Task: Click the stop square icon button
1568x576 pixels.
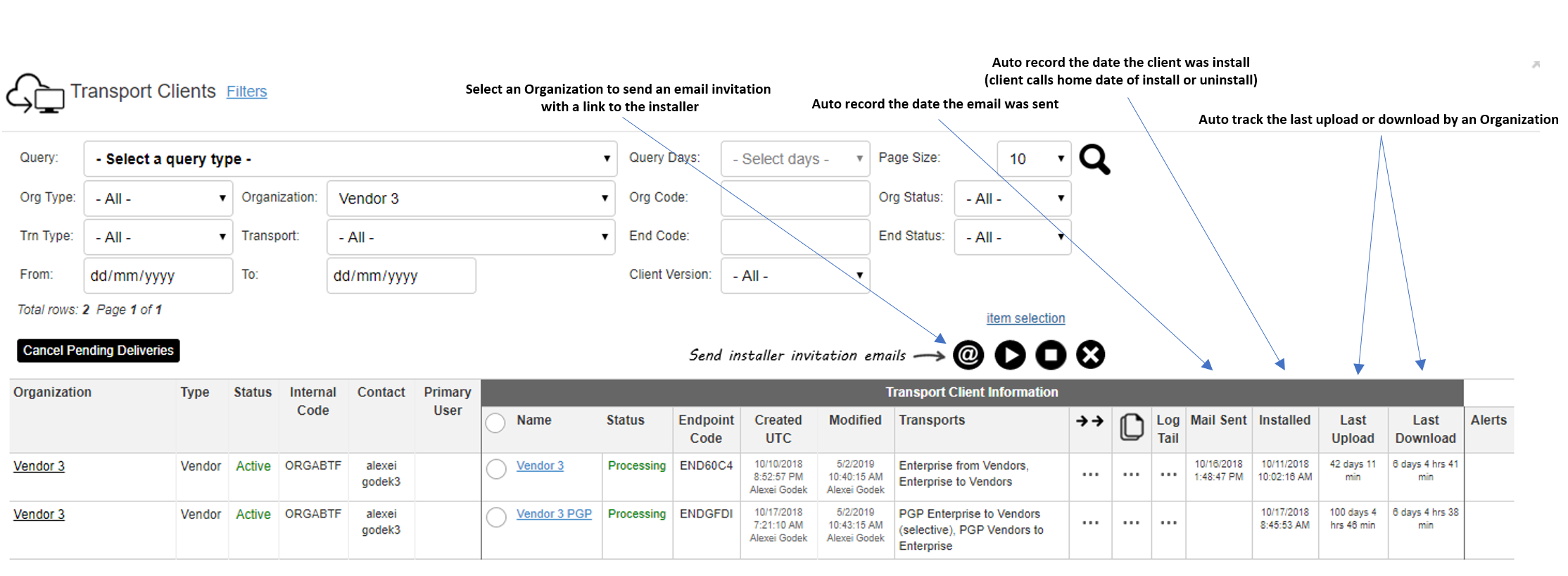Action: point(1050,355)
